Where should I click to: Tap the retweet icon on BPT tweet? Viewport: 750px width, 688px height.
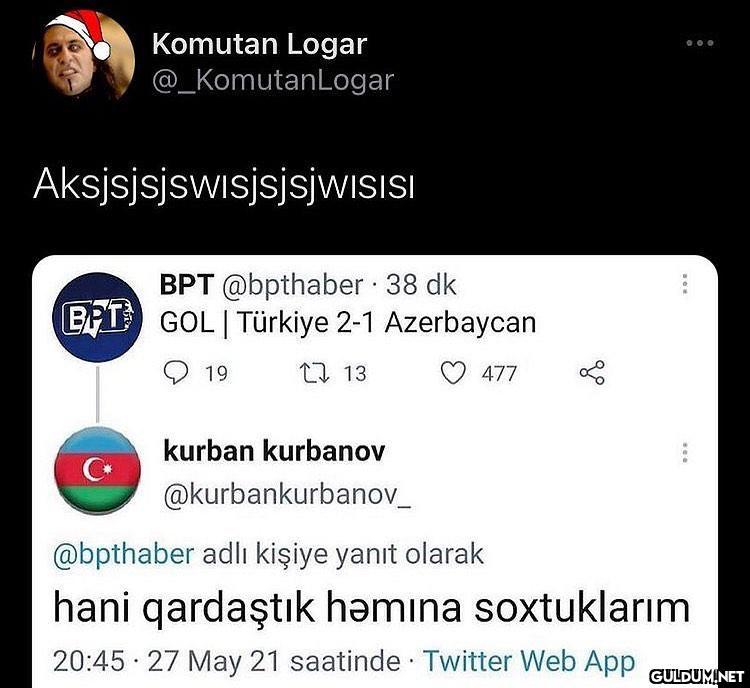pos(314,373)
